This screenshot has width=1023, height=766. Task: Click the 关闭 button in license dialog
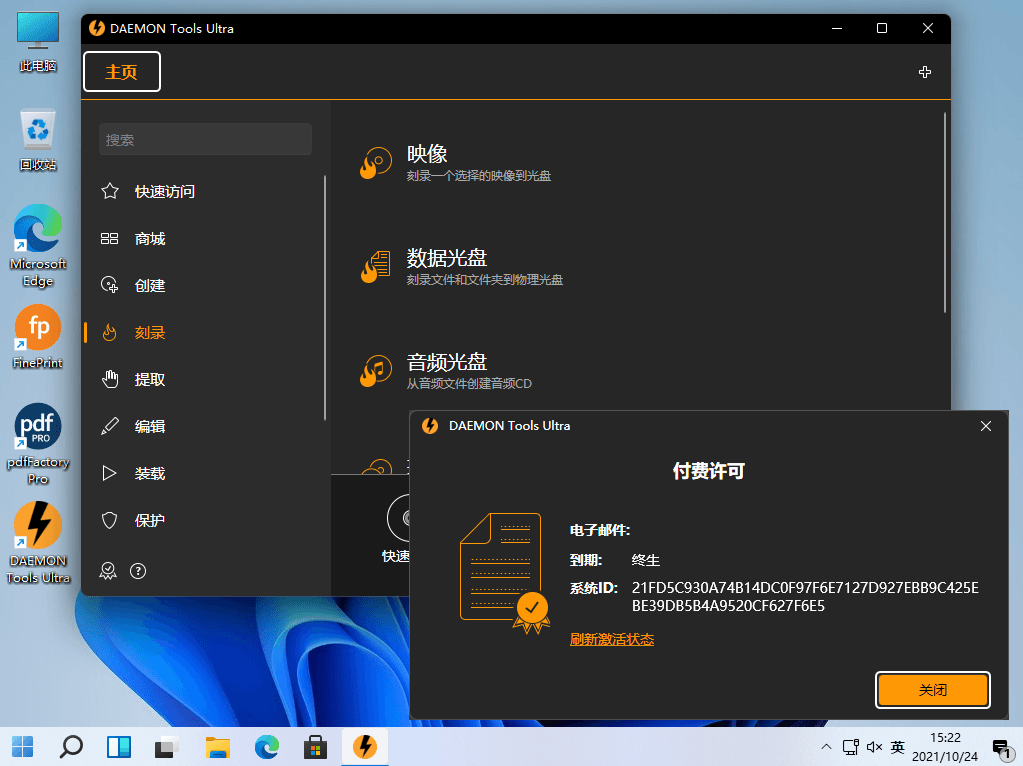point(932,690)
